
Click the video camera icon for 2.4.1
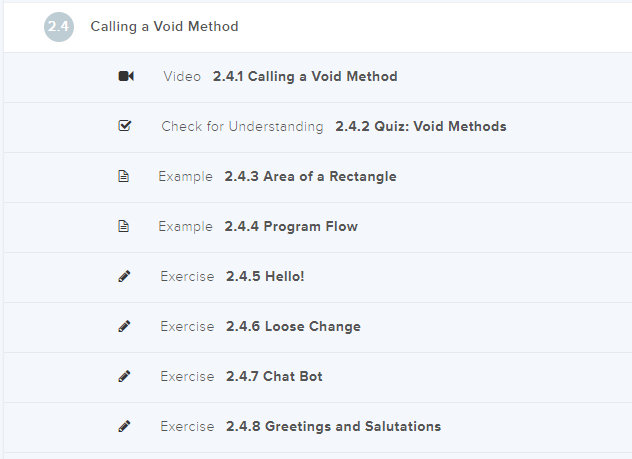pyautogui.click(x=125, y=77)
